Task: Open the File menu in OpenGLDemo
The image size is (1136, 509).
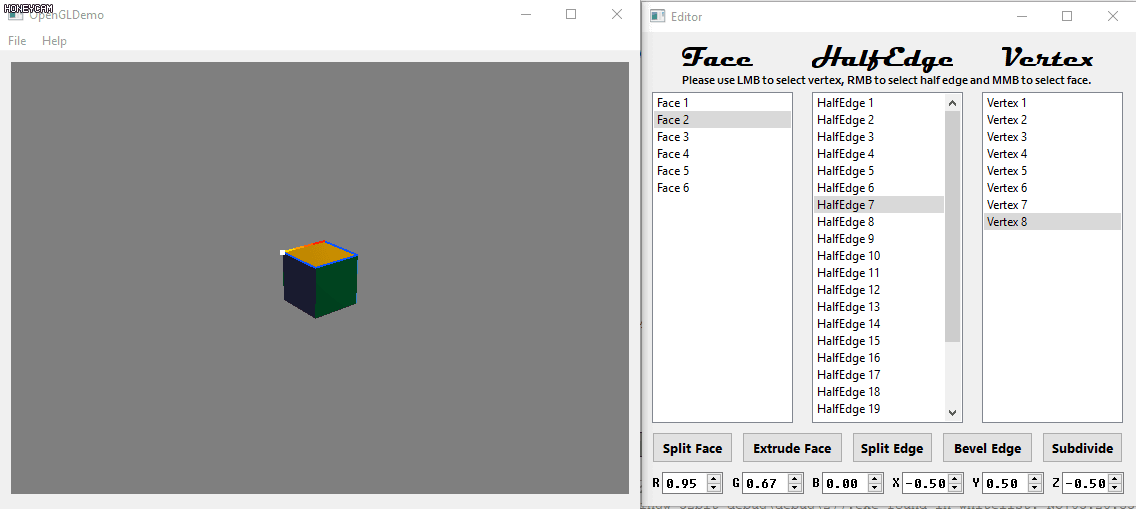Action: [17, 41]
